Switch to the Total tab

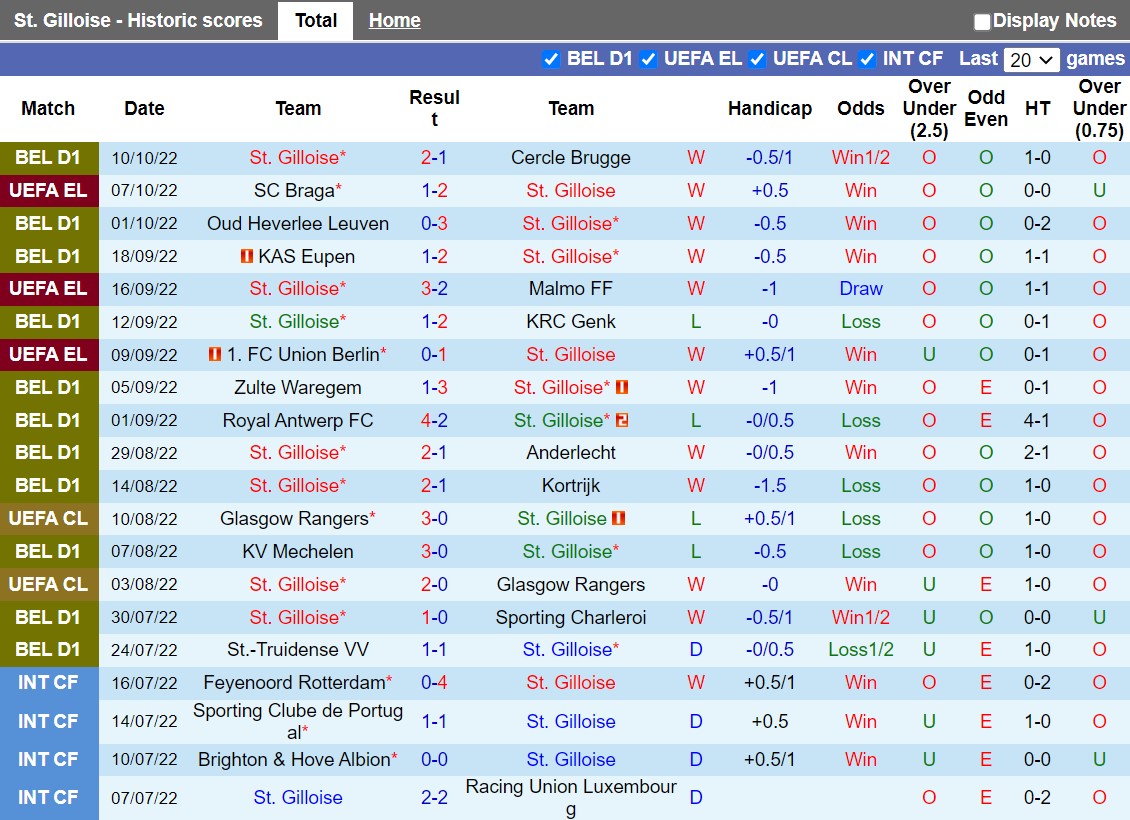click(x=316, y=20)
